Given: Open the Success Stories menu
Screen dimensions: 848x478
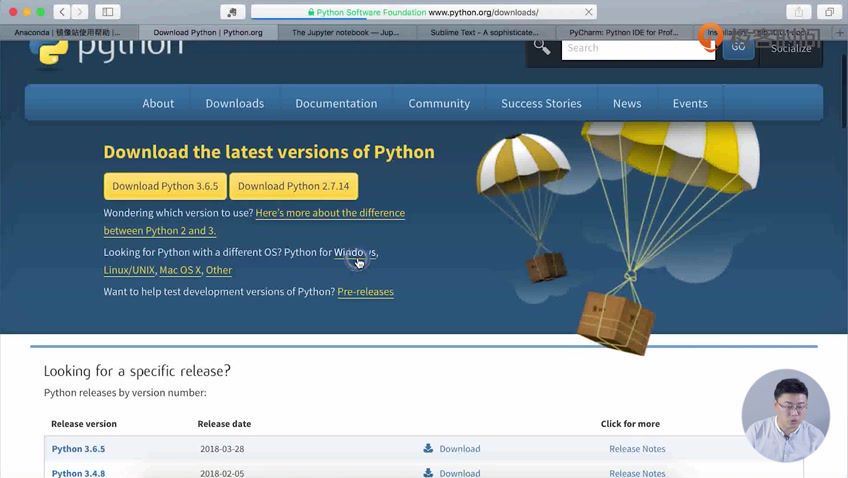Looking at the screenshot, I should [x=541, y=103].
